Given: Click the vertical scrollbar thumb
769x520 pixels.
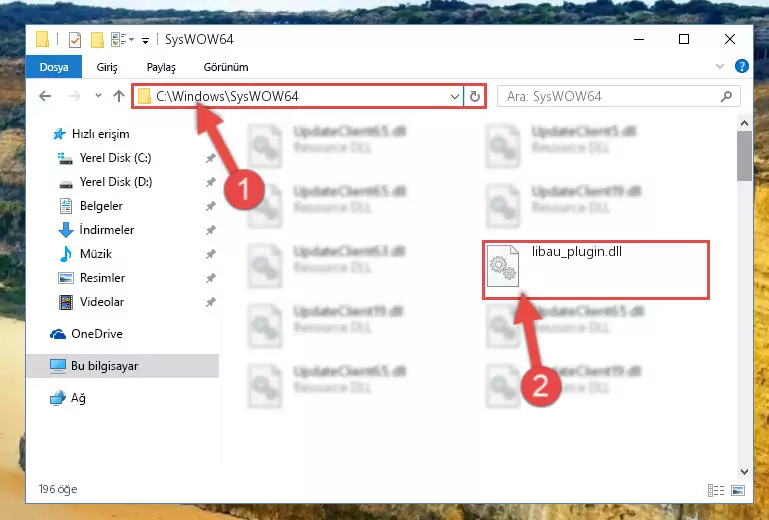Looking at the screenshot, I should 744,156.
